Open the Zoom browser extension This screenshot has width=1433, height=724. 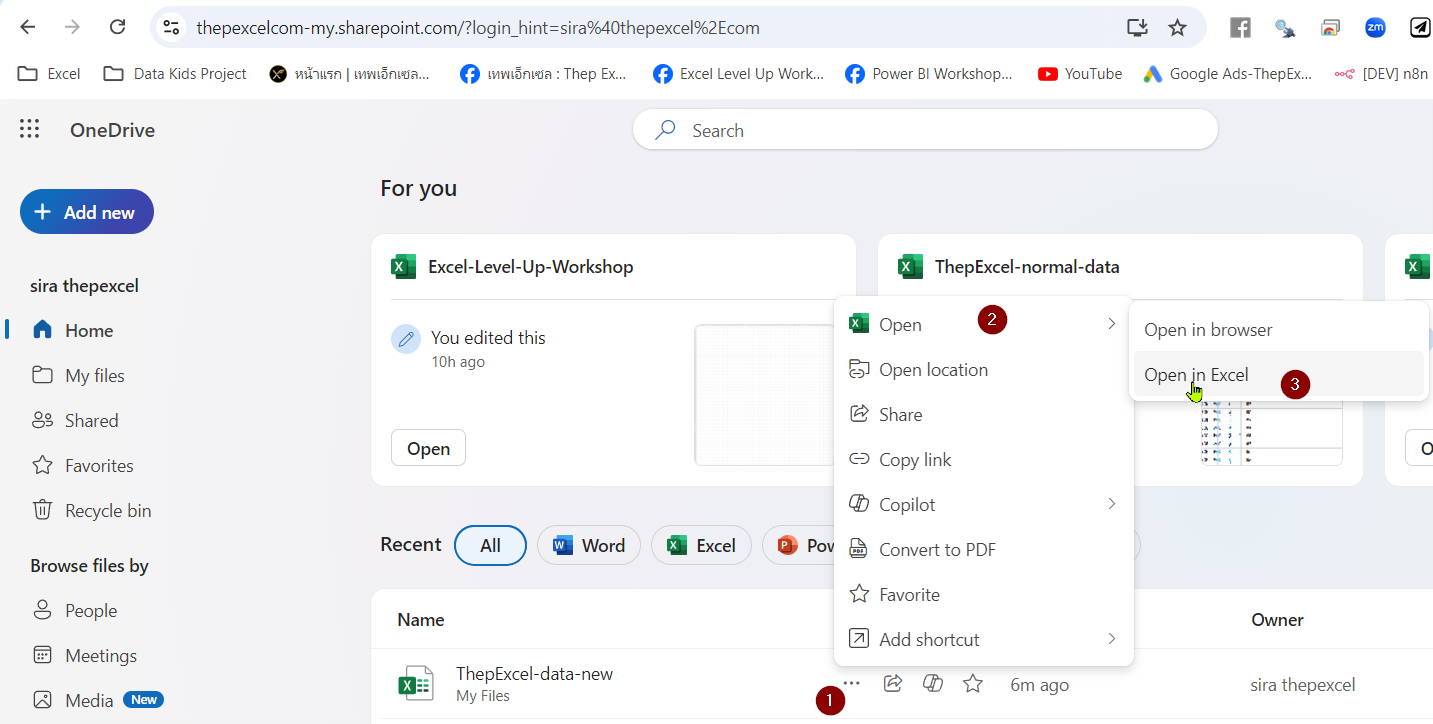tap(1375, 27)
